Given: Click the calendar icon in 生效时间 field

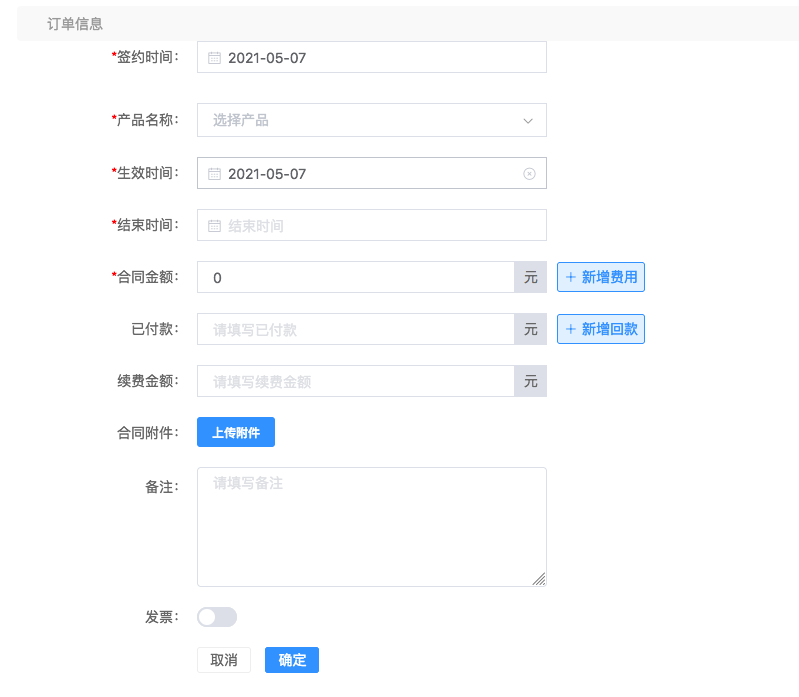Looking at the screenshot, I should click(214, 174).
